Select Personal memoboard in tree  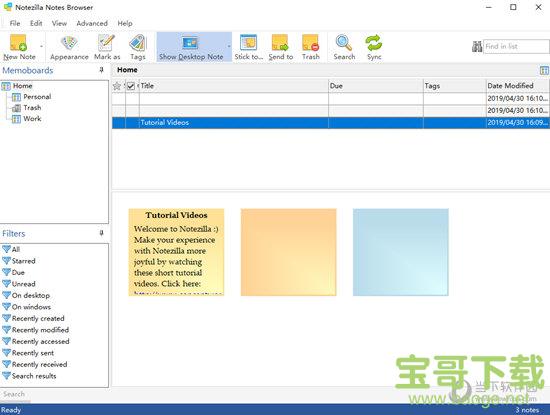[x=37, y=97]
